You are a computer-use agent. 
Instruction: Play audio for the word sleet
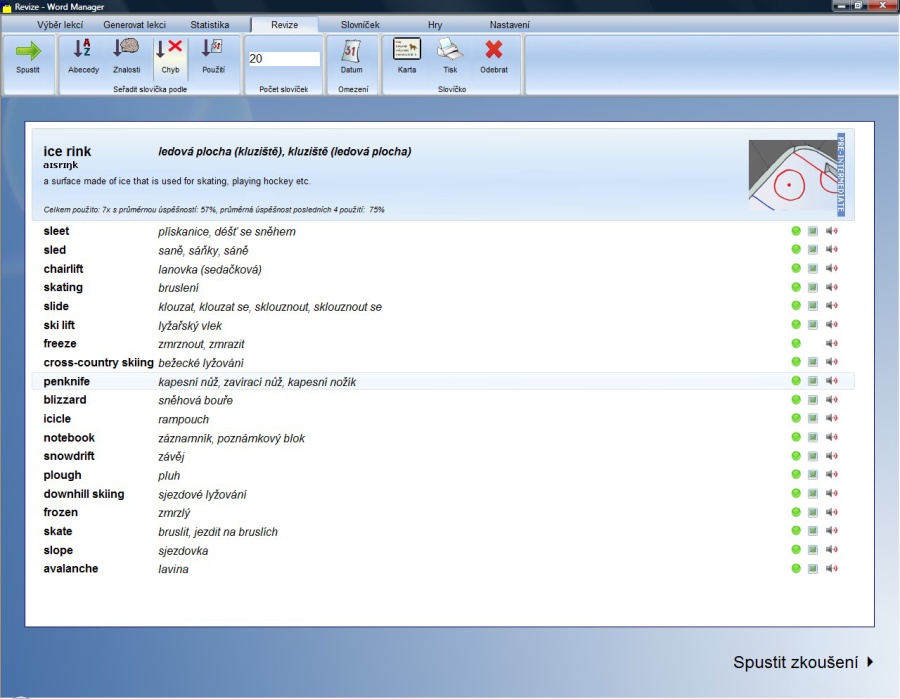pos(831,232)
